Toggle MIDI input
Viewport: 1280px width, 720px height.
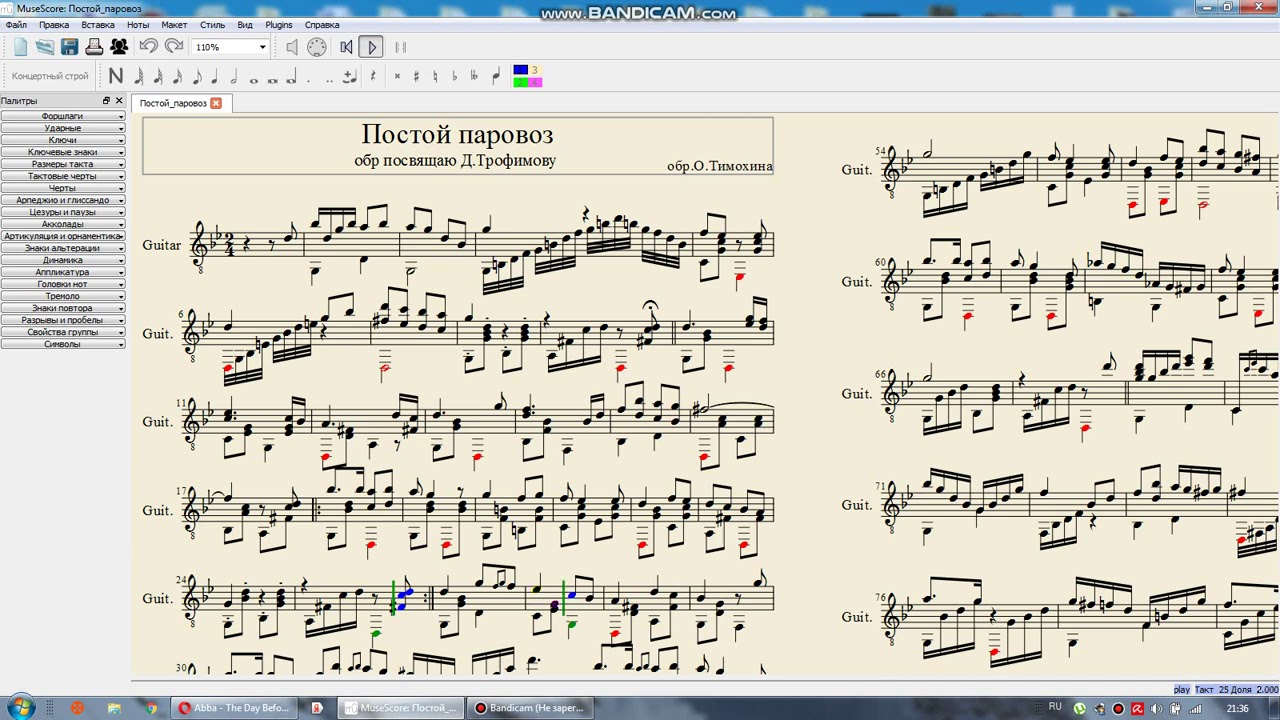pos(317,47)
